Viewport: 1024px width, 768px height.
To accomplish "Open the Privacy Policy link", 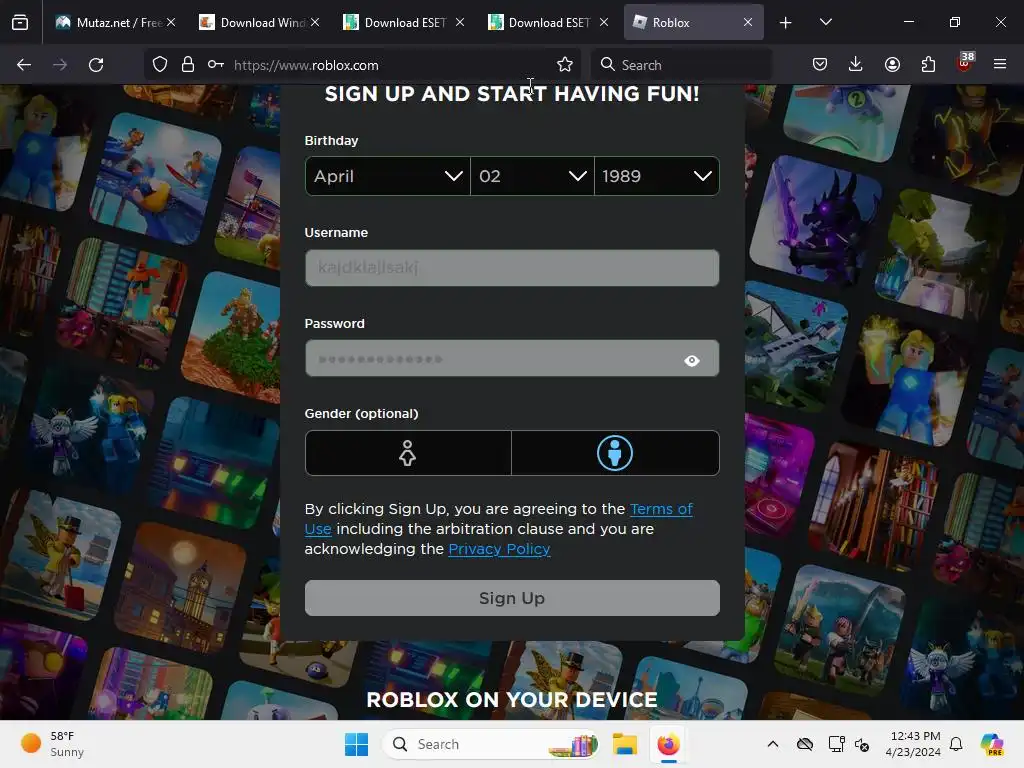I will [x=499, y=549].
